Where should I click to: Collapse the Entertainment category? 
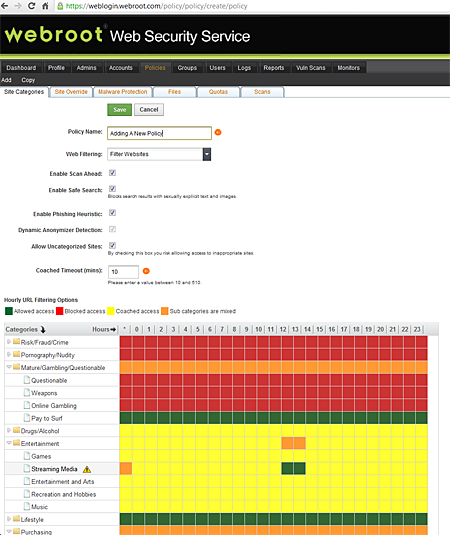[9, 443]
